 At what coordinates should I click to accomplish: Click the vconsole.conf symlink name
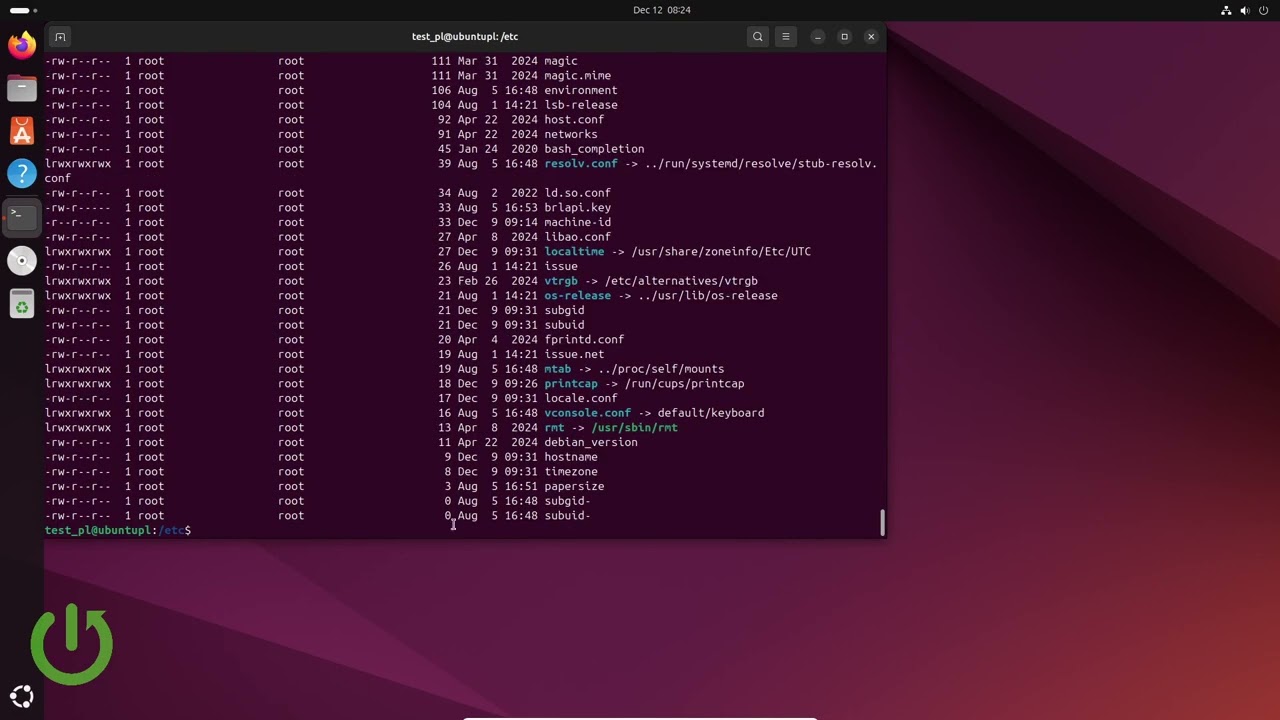(587, 413)
